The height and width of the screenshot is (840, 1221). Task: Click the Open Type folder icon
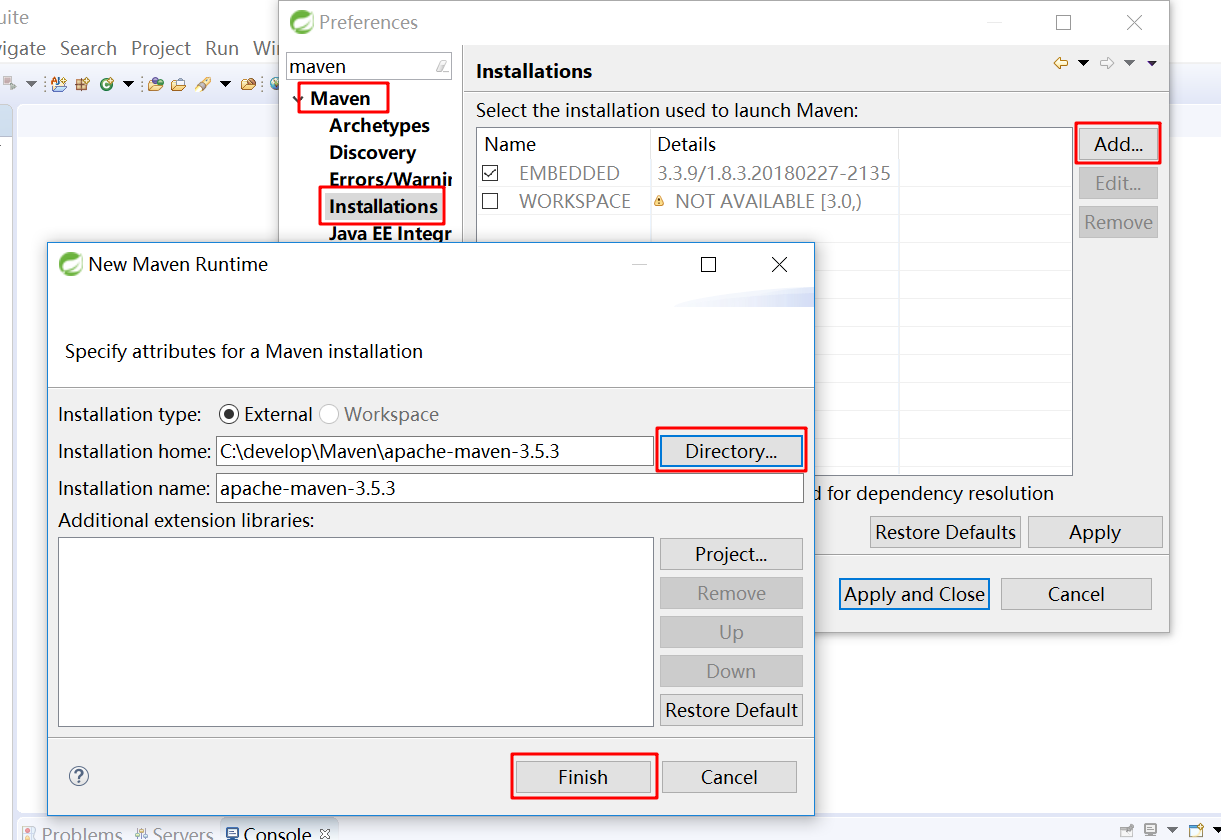pos(155,84)
